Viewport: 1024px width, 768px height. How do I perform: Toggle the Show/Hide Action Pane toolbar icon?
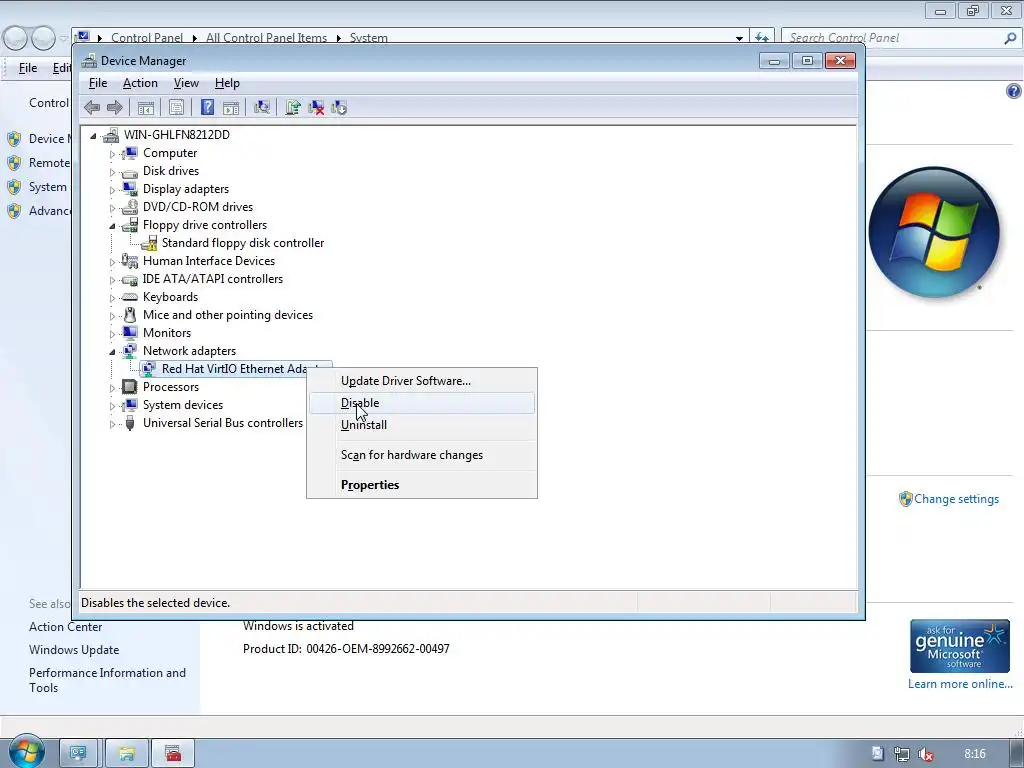[231, 108]
